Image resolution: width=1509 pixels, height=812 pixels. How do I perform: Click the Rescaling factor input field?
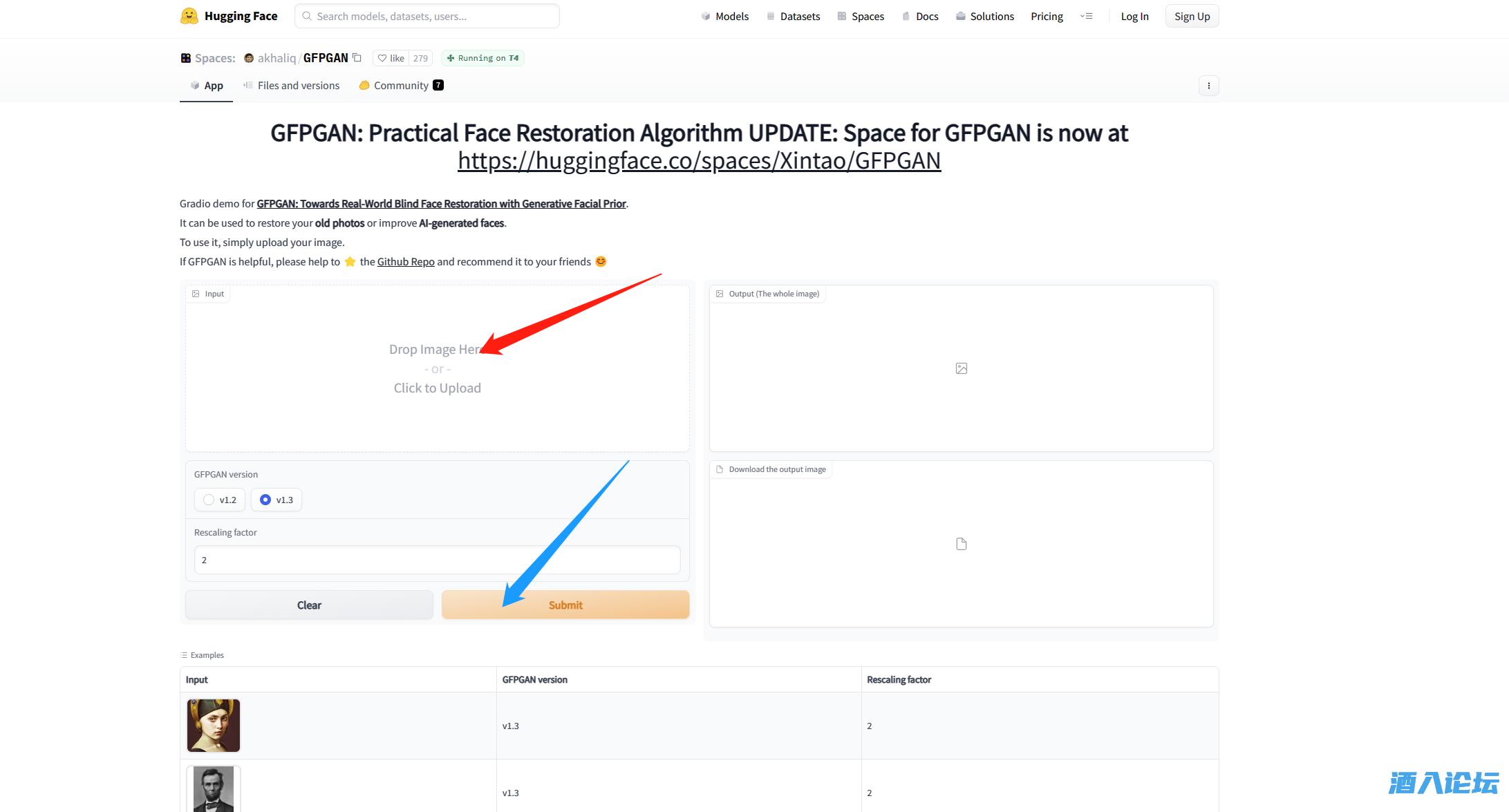(437, 560)
